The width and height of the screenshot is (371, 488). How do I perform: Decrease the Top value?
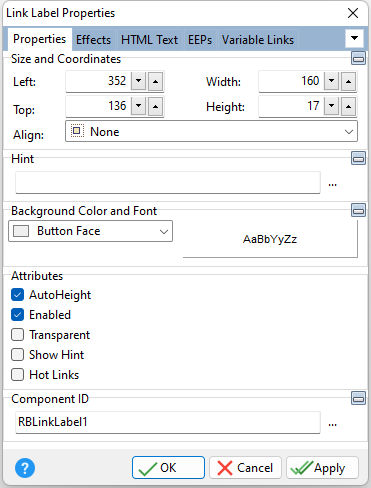[139, 106]
